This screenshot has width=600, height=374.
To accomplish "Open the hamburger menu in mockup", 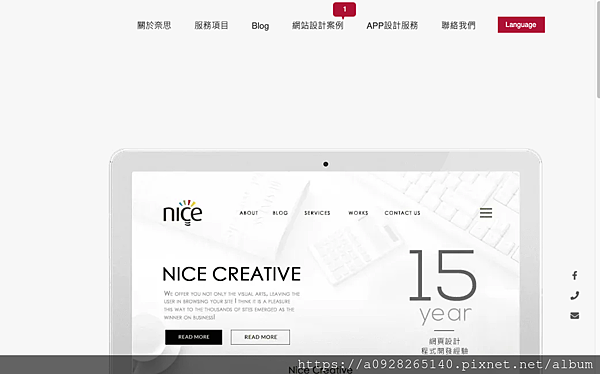I will 486,213.
